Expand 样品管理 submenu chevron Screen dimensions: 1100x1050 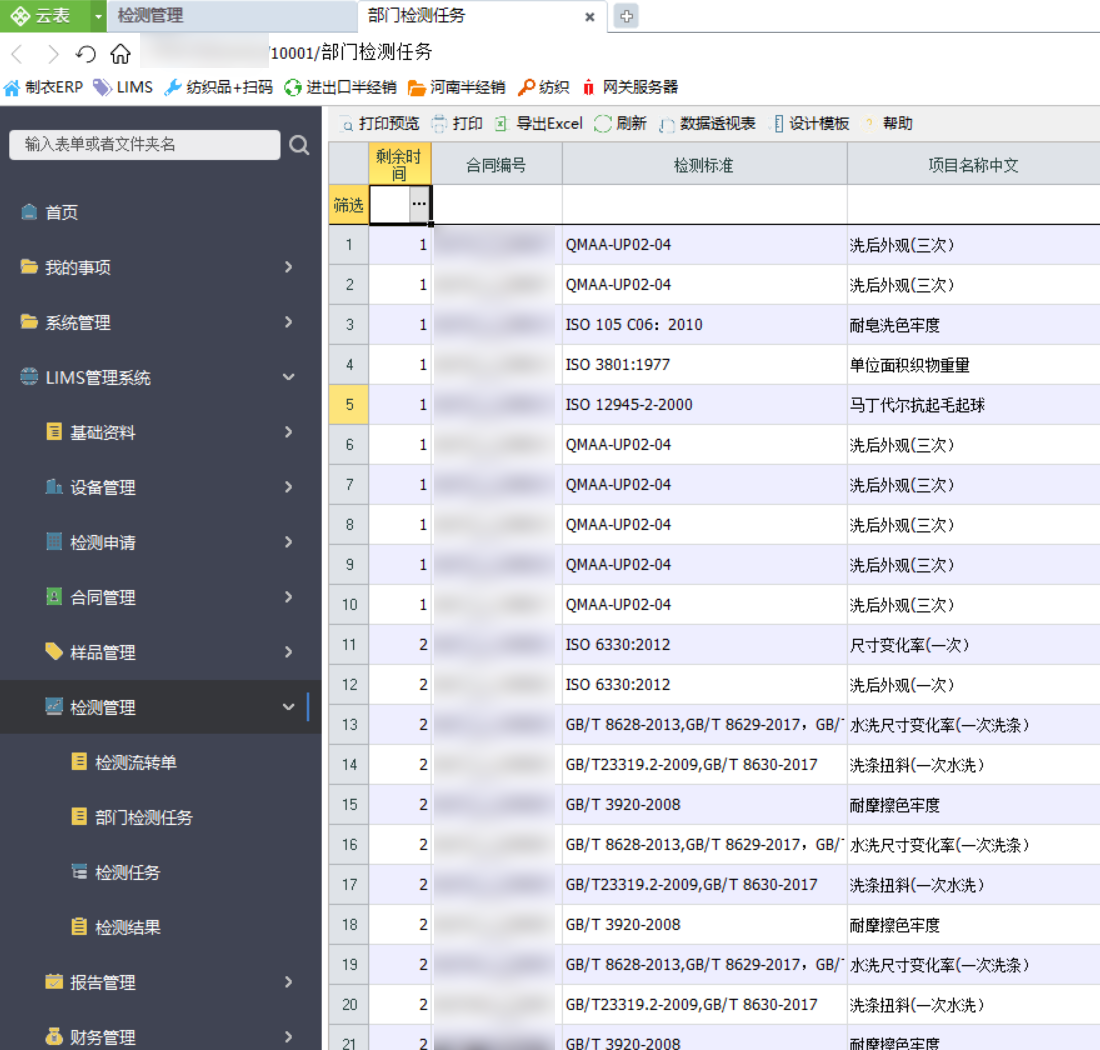(288, 652)
